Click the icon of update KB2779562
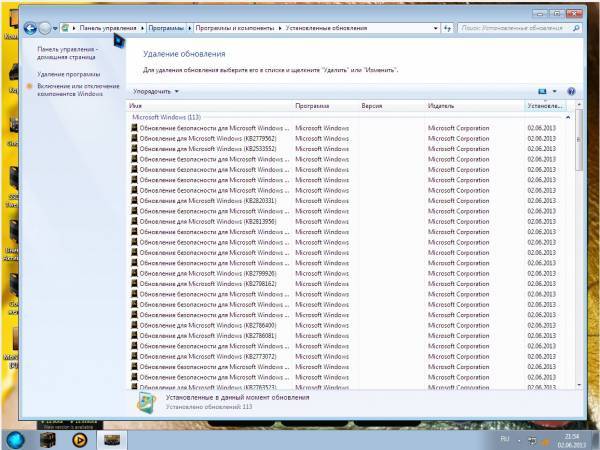This screenshot has height=450, width=600. point(134,138)
